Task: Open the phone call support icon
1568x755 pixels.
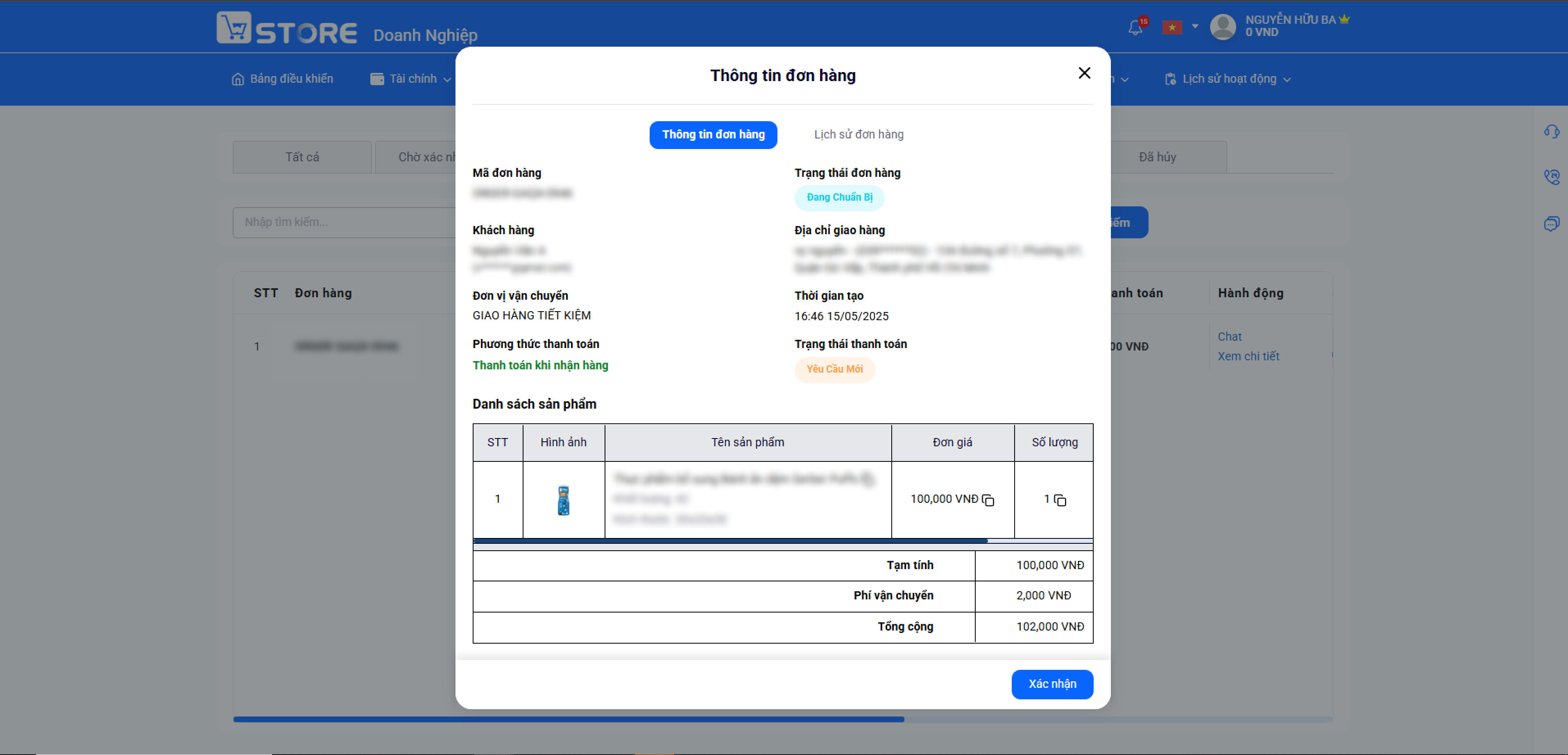Action: (1552, 177)
